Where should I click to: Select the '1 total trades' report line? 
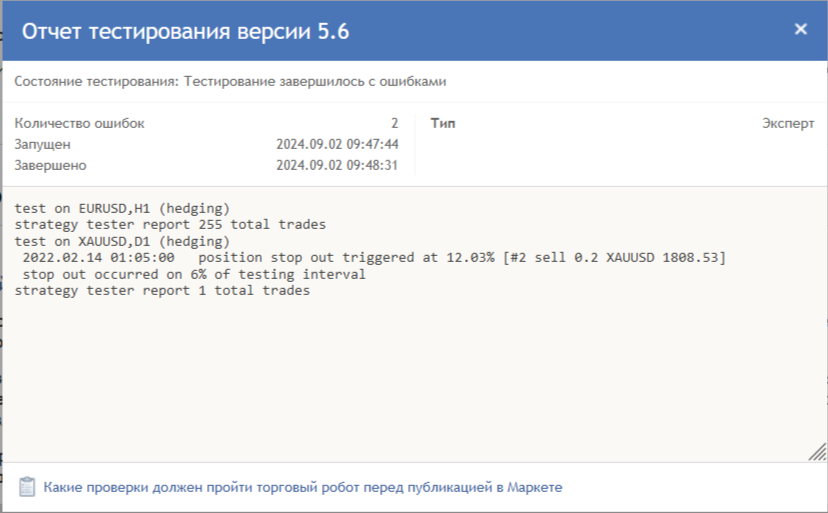point(162,291)
